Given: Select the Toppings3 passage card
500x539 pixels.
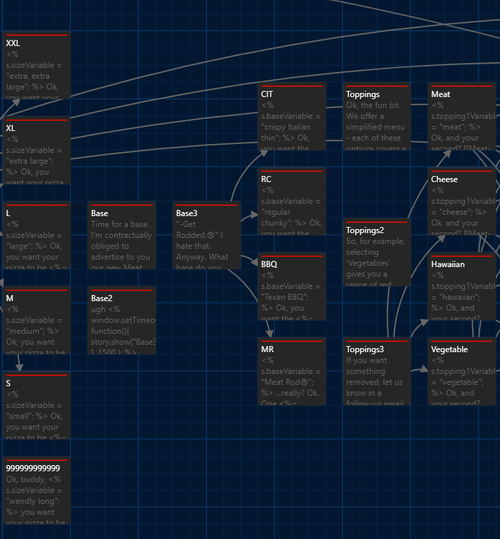Looking at the screenshot, I should (377, 371).
